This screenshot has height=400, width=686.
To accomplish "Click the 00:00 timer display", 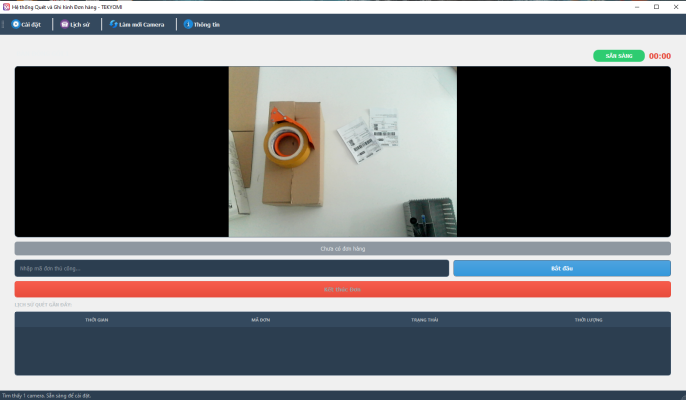I will point(660,56).
